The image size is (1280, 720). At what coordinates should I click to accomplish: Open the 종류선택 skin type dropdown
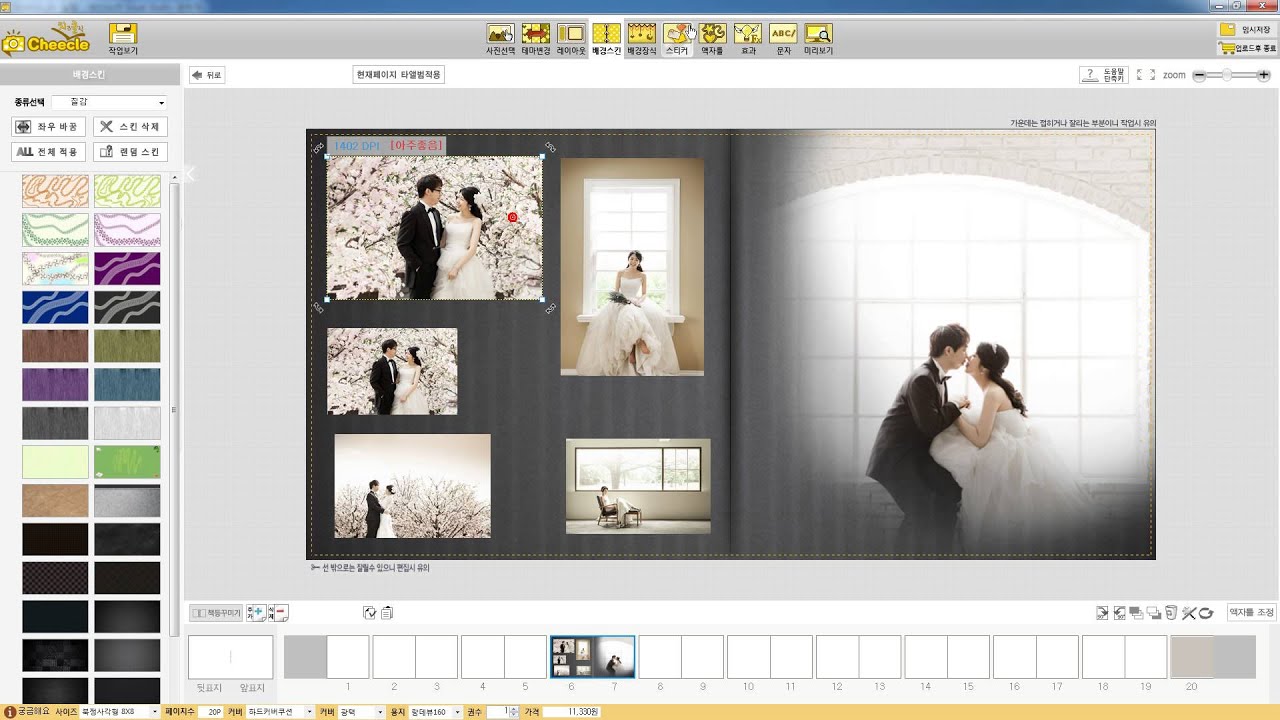pos(109,102)
